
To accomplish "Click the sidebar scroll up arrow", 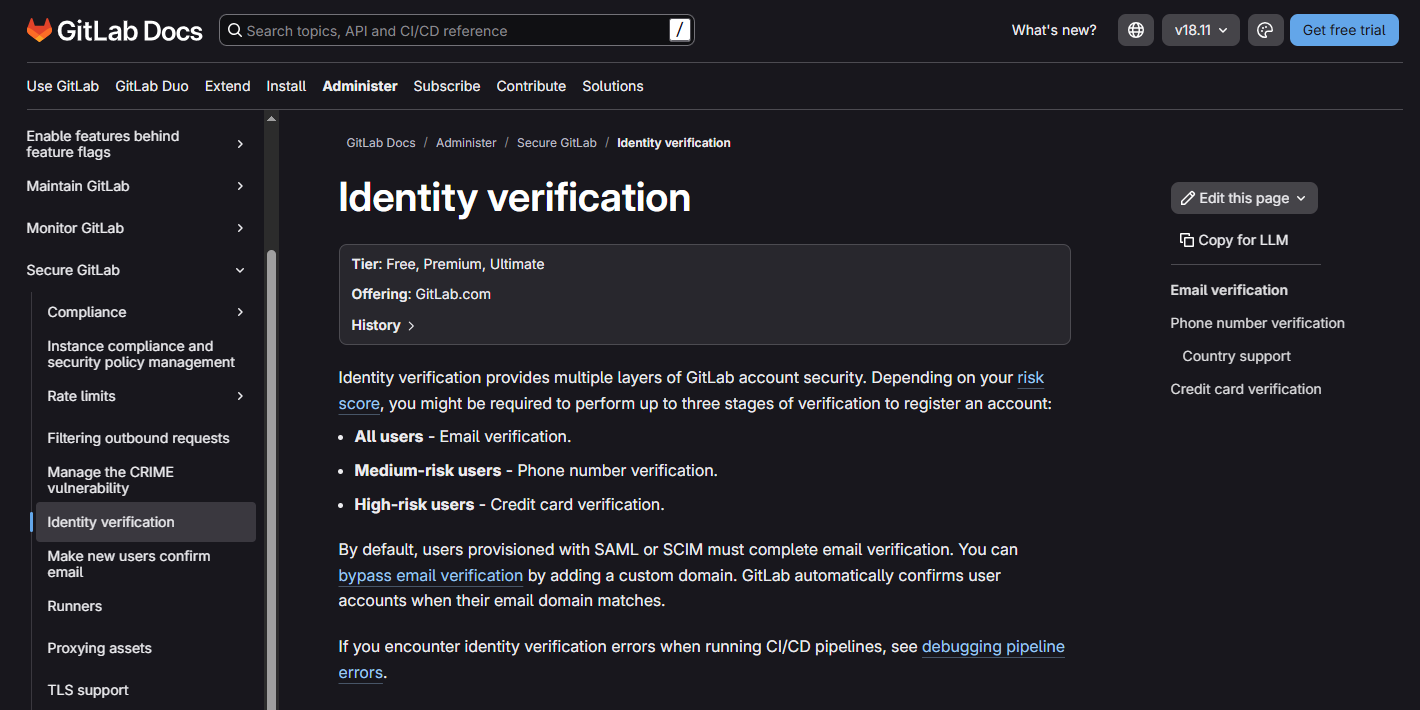I will tap(271, 118).
